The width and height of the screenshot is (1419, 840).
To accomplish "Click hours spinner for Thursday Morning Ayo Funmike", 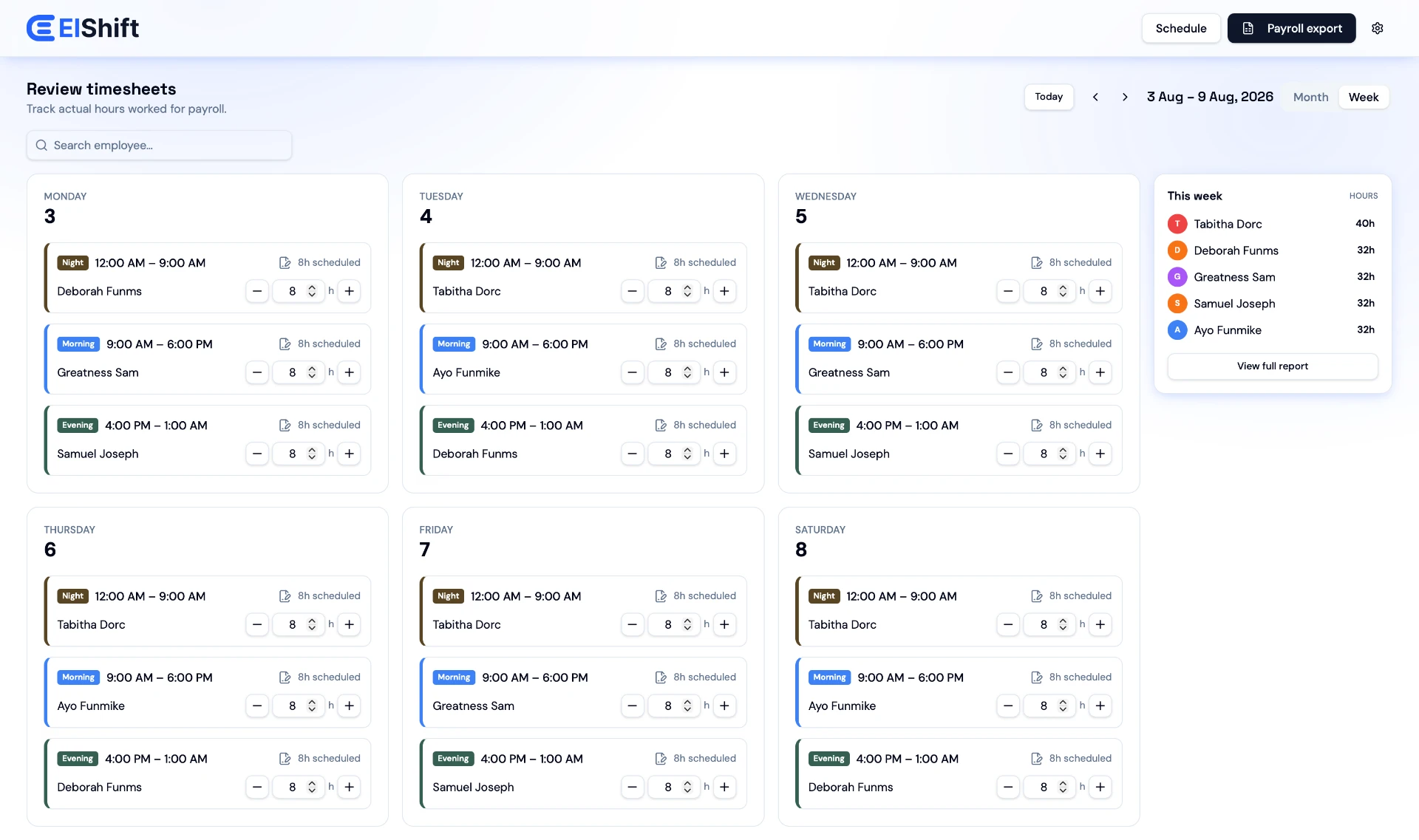I will 312,706.
